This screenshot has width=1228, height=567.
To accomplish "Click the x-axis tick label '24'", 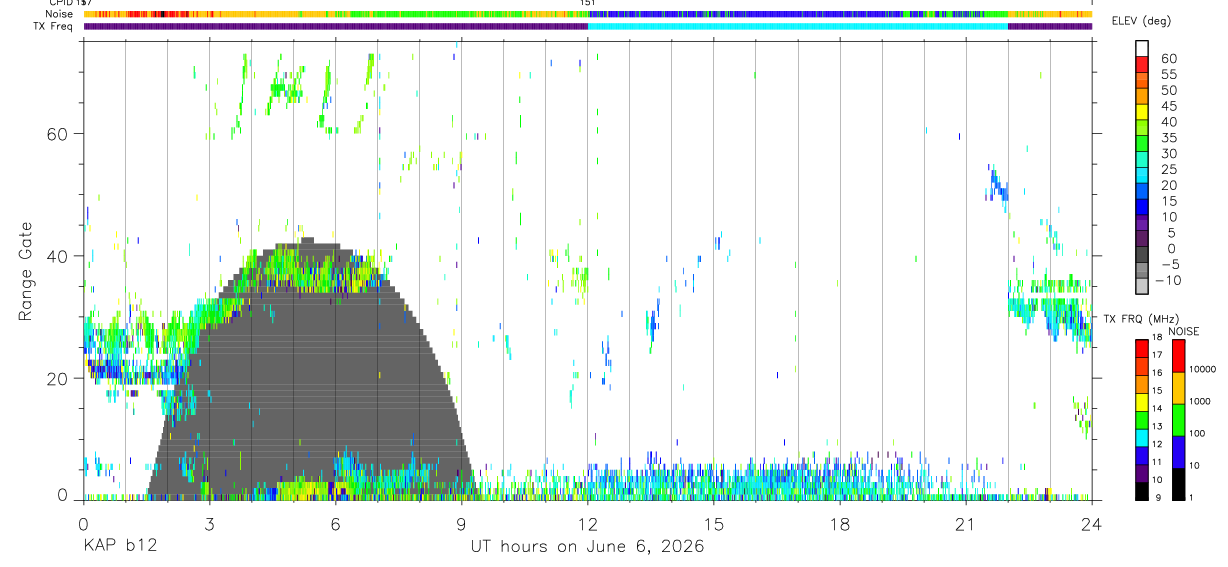I will [x=1091, y=524].
